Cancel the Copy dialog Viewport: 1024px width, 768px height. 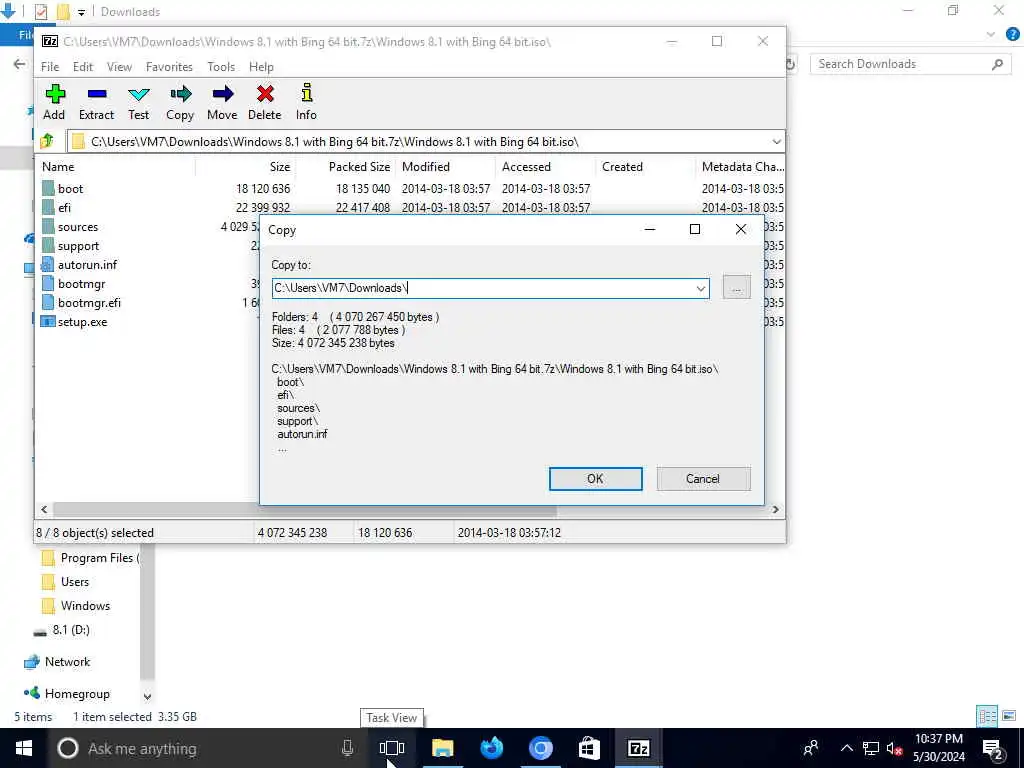click(703, 479)
